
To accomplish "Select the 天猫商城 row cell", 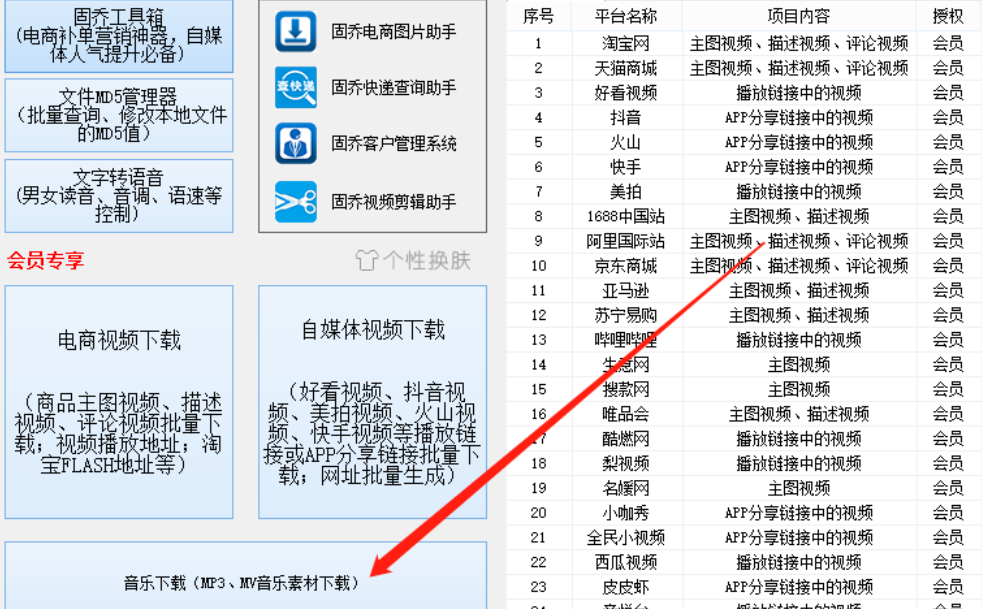I will [626, 68].
